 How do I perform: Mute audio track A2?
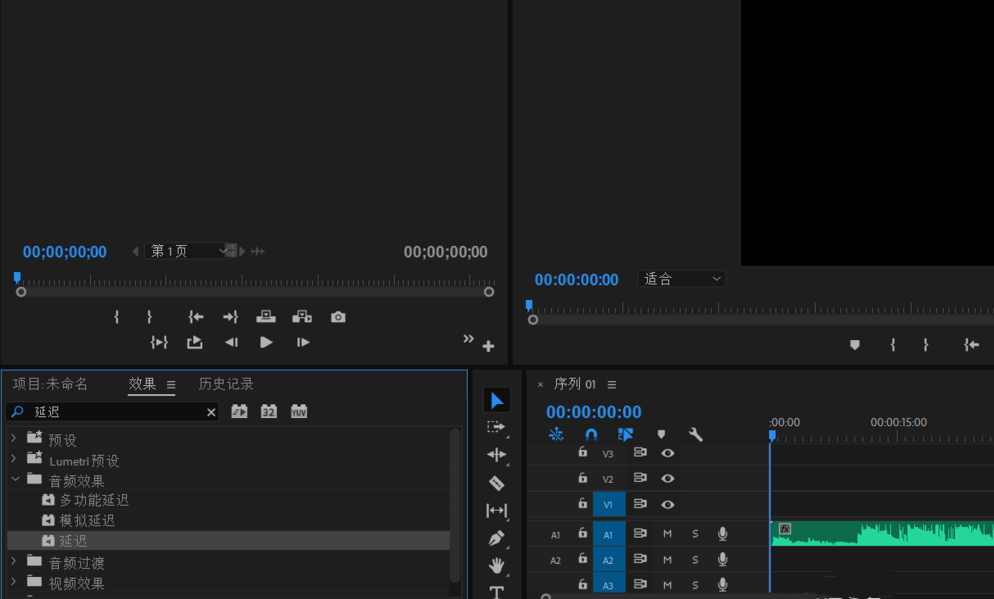[x=666, y=559]
